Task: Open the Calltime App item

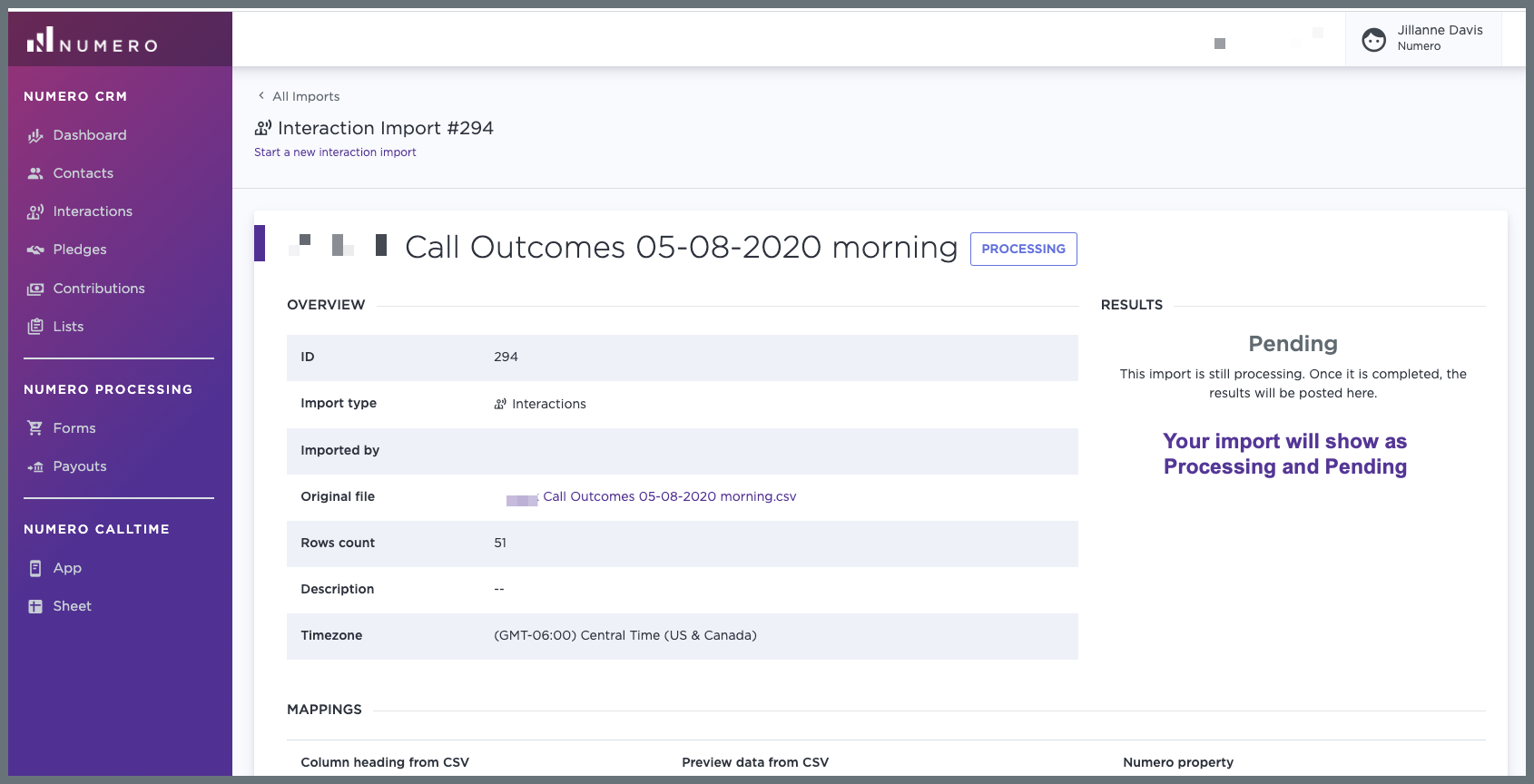Action: (x=67, y=568)
